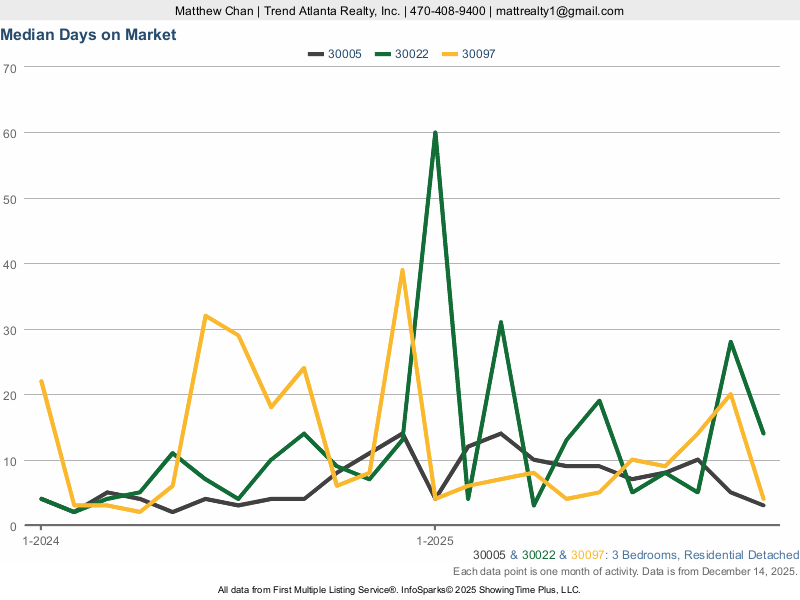
Task: Click the Median Days on Market title
Action: [88, 34]
